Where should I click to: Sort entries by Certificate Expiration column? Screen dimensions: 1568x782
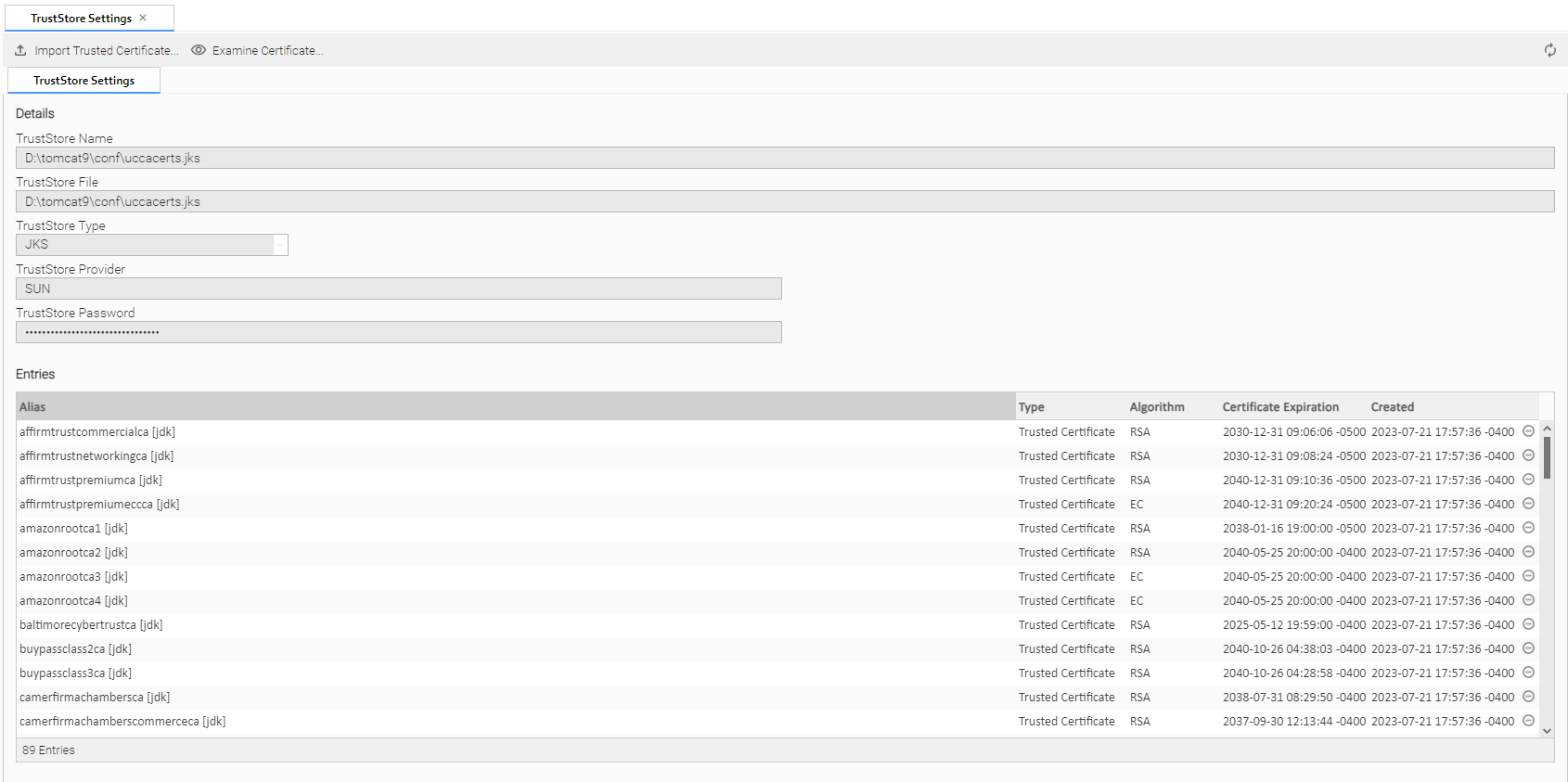1279,407
